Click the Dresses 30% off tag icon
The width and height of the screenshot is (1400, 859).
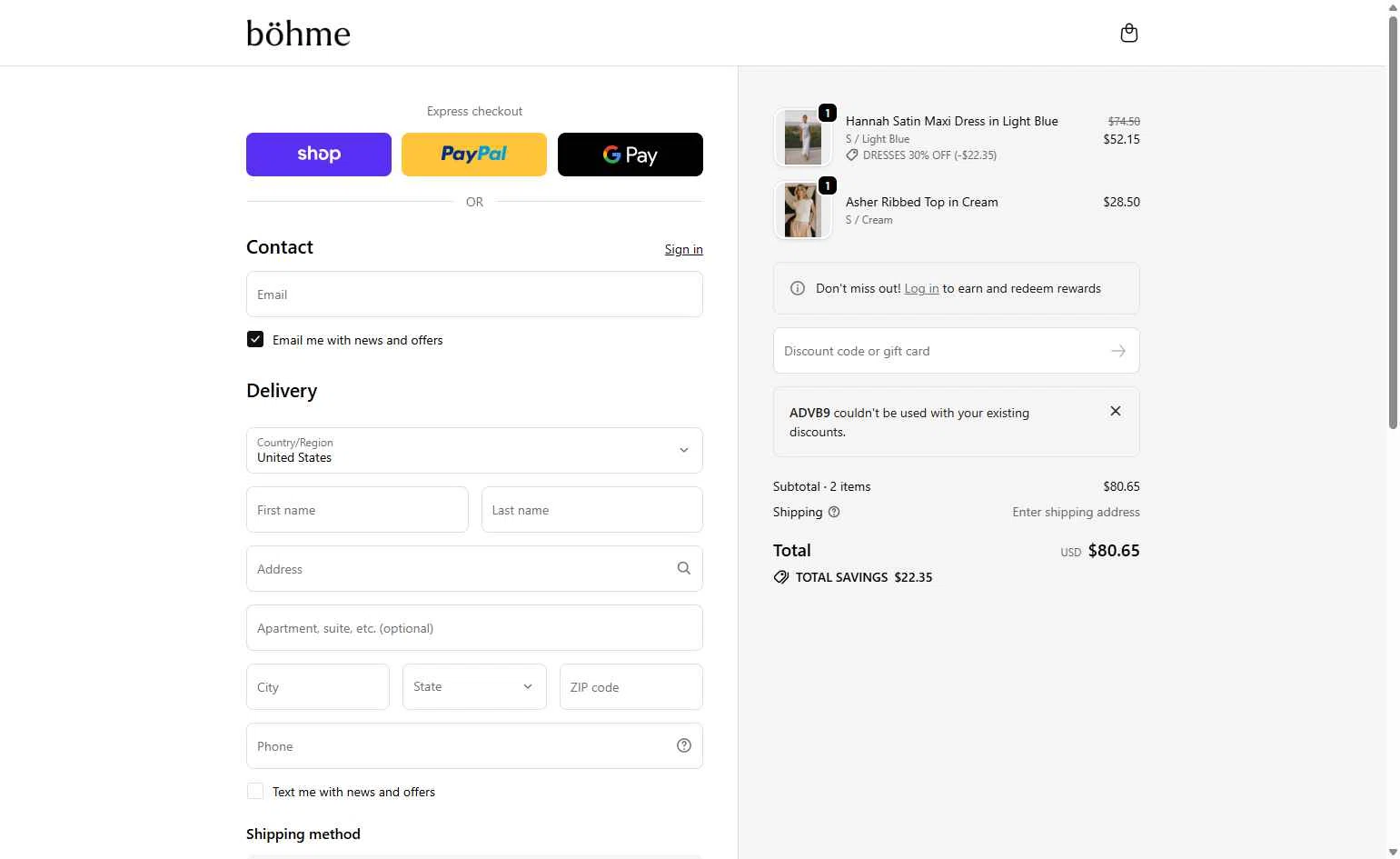point(852,155)
